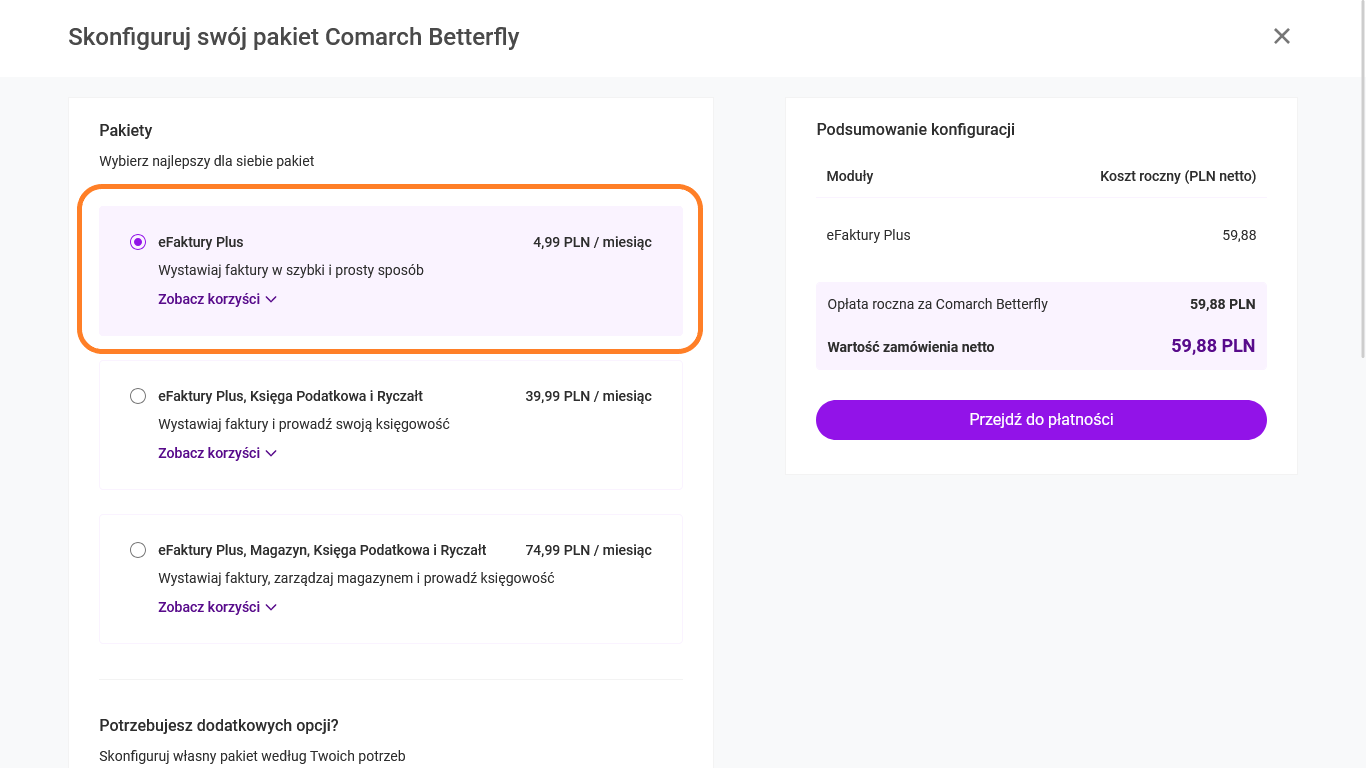The height and width of the screenshot is (768, 1366).
Task: Click the 'Koszt roczny (PLN netto)' column header
Action: (x=1177, y=176)
